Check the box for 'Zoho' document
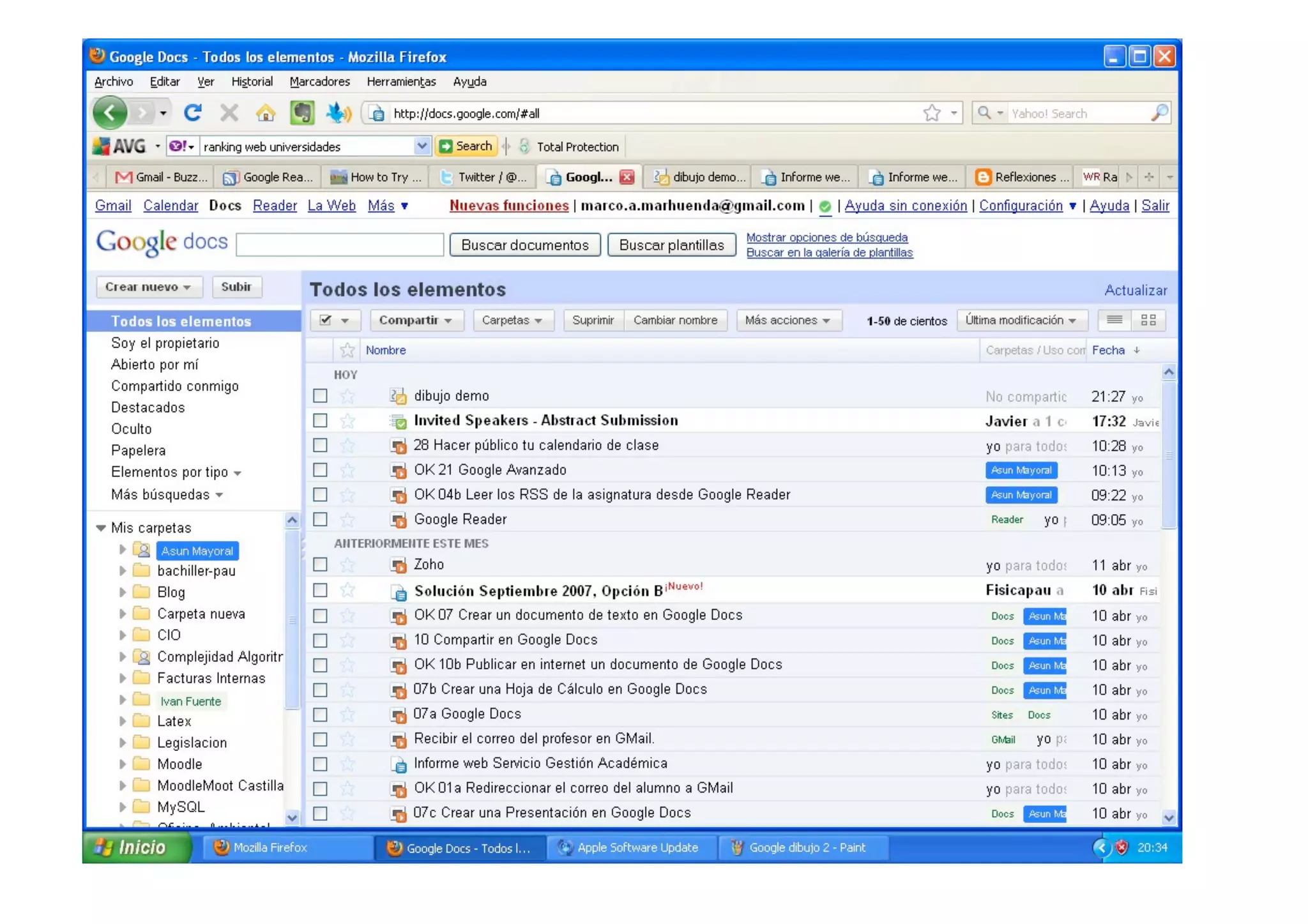This screenshot has width=1308, height=924. (x=320, y=564)
